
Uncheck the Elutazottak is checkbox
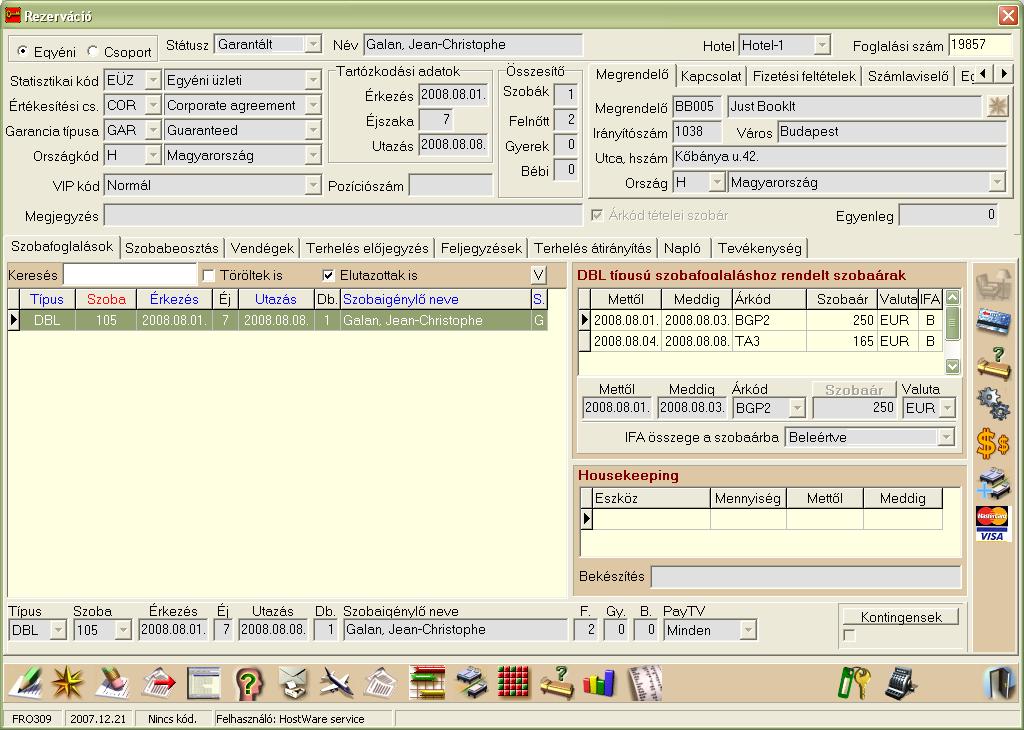tap(328, 276)
